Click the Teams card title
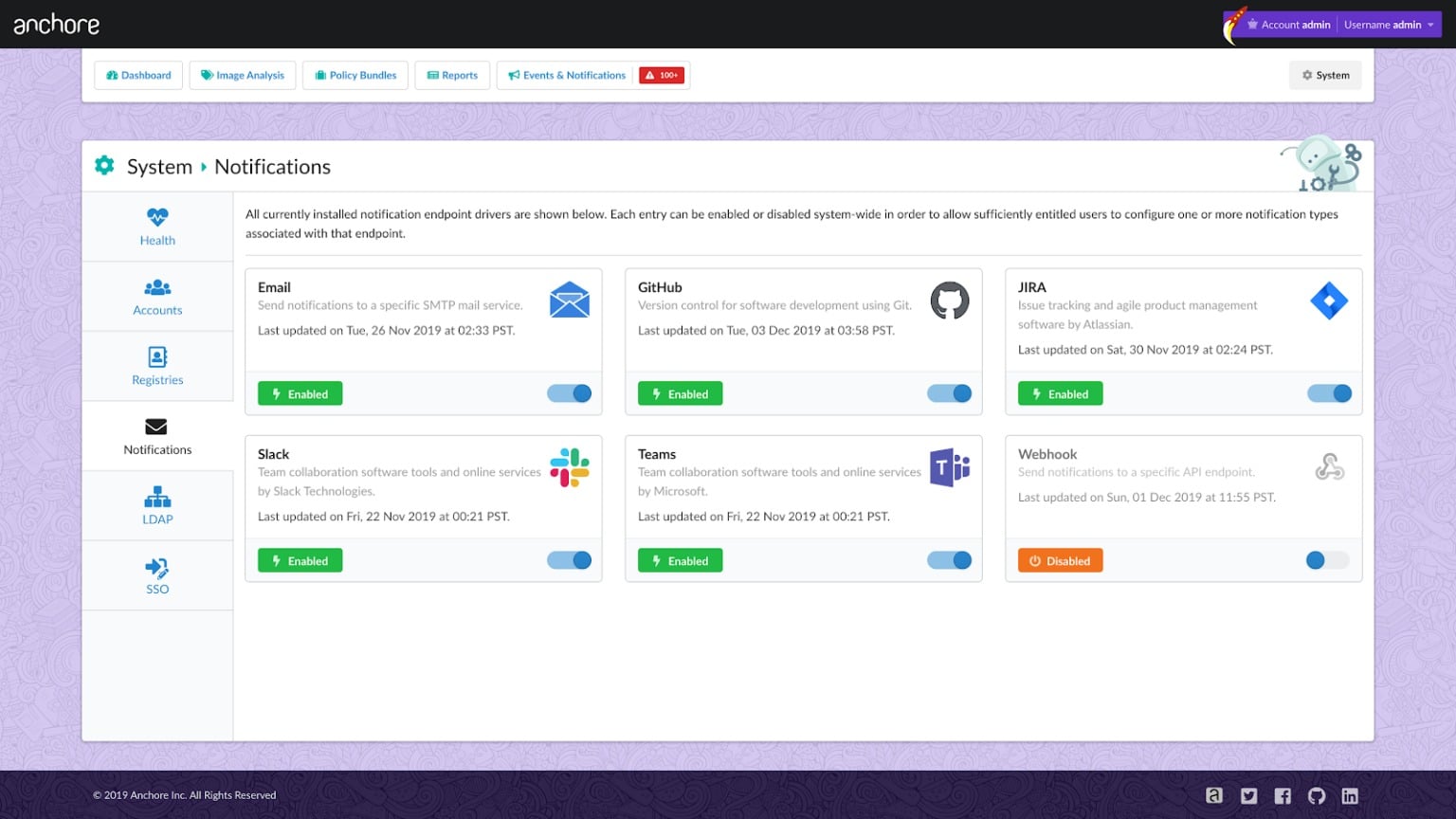The image size is (1456, 819). (x=657, y=454)
